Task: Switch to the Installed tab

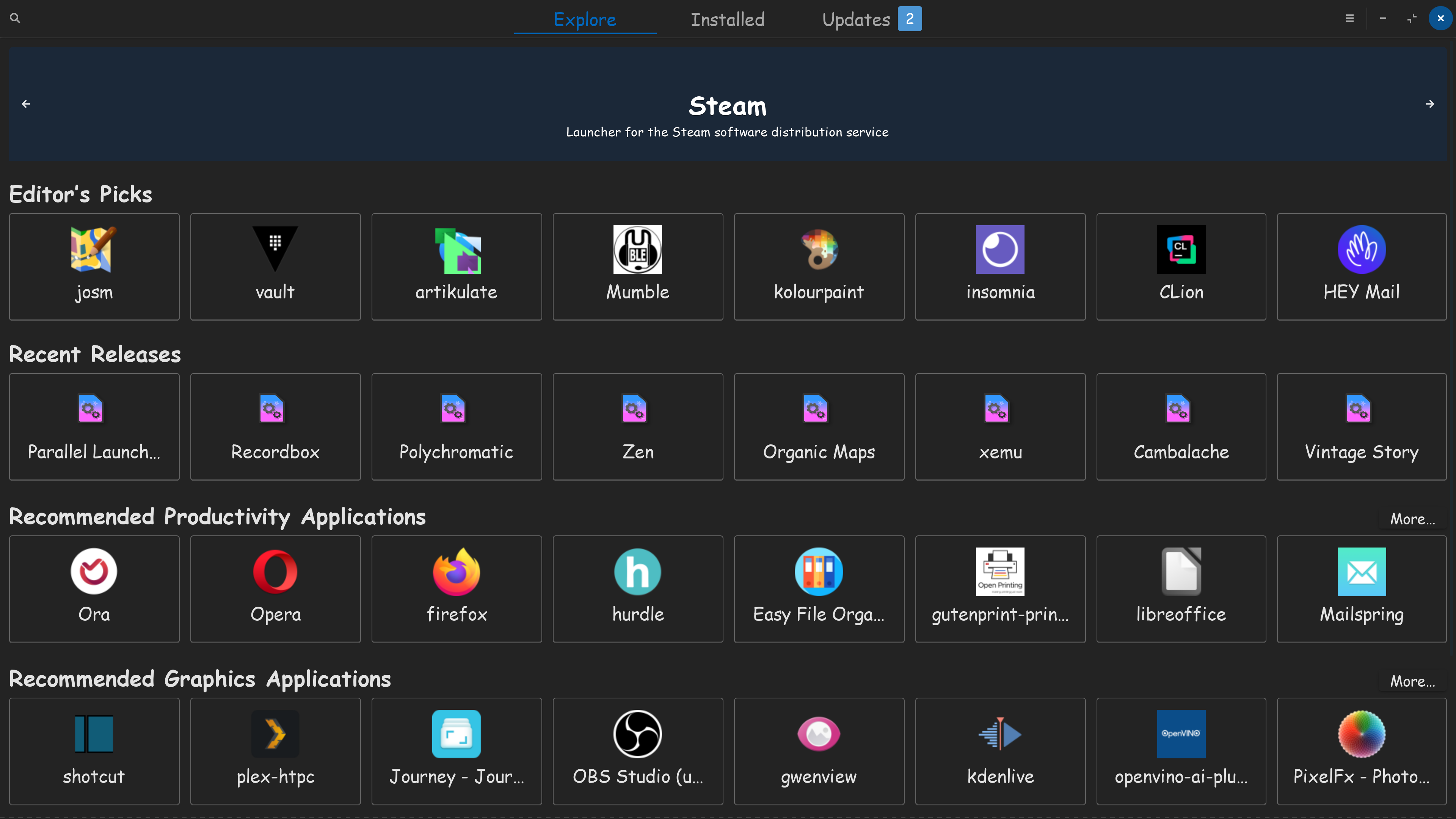Action: coord(727,20)
